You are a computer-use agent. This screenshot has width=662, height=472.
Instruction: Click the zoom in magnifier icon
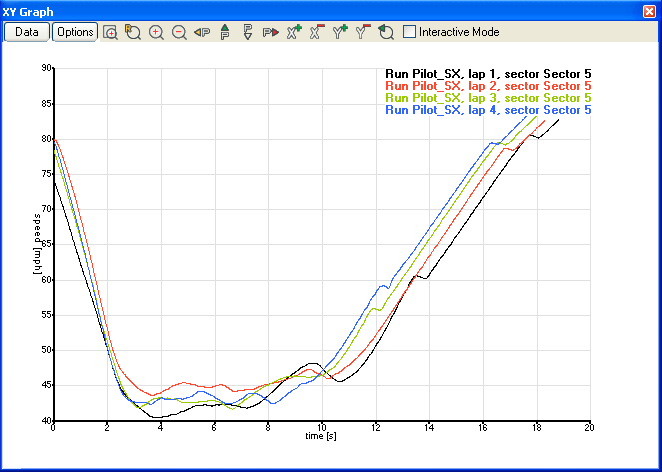coord(156,32)
